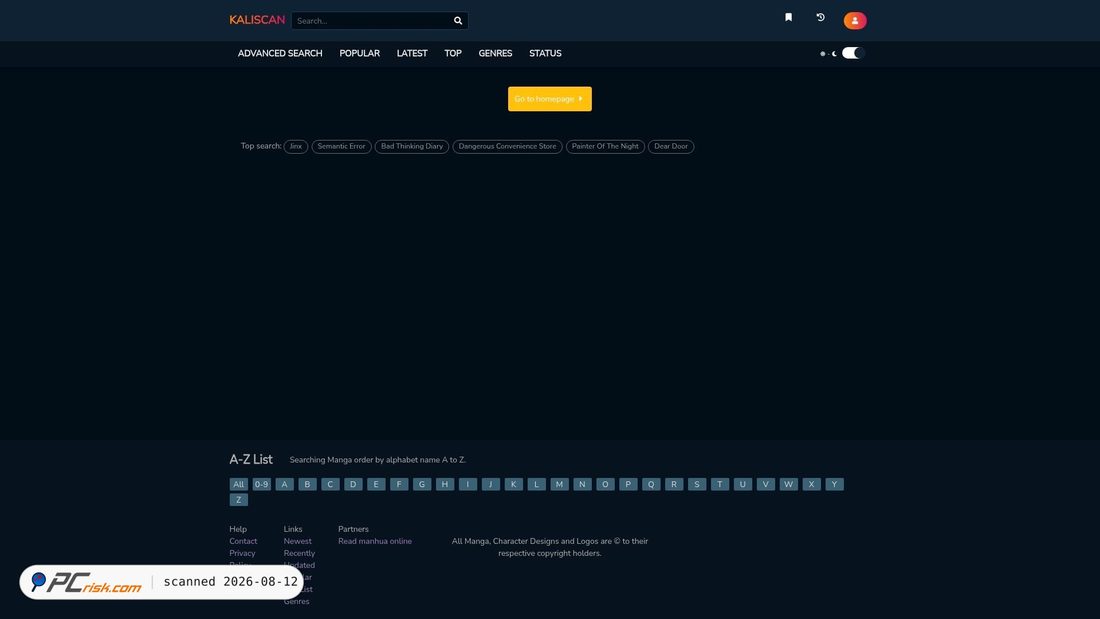Open the Privacy footer link

coord(242,553)
